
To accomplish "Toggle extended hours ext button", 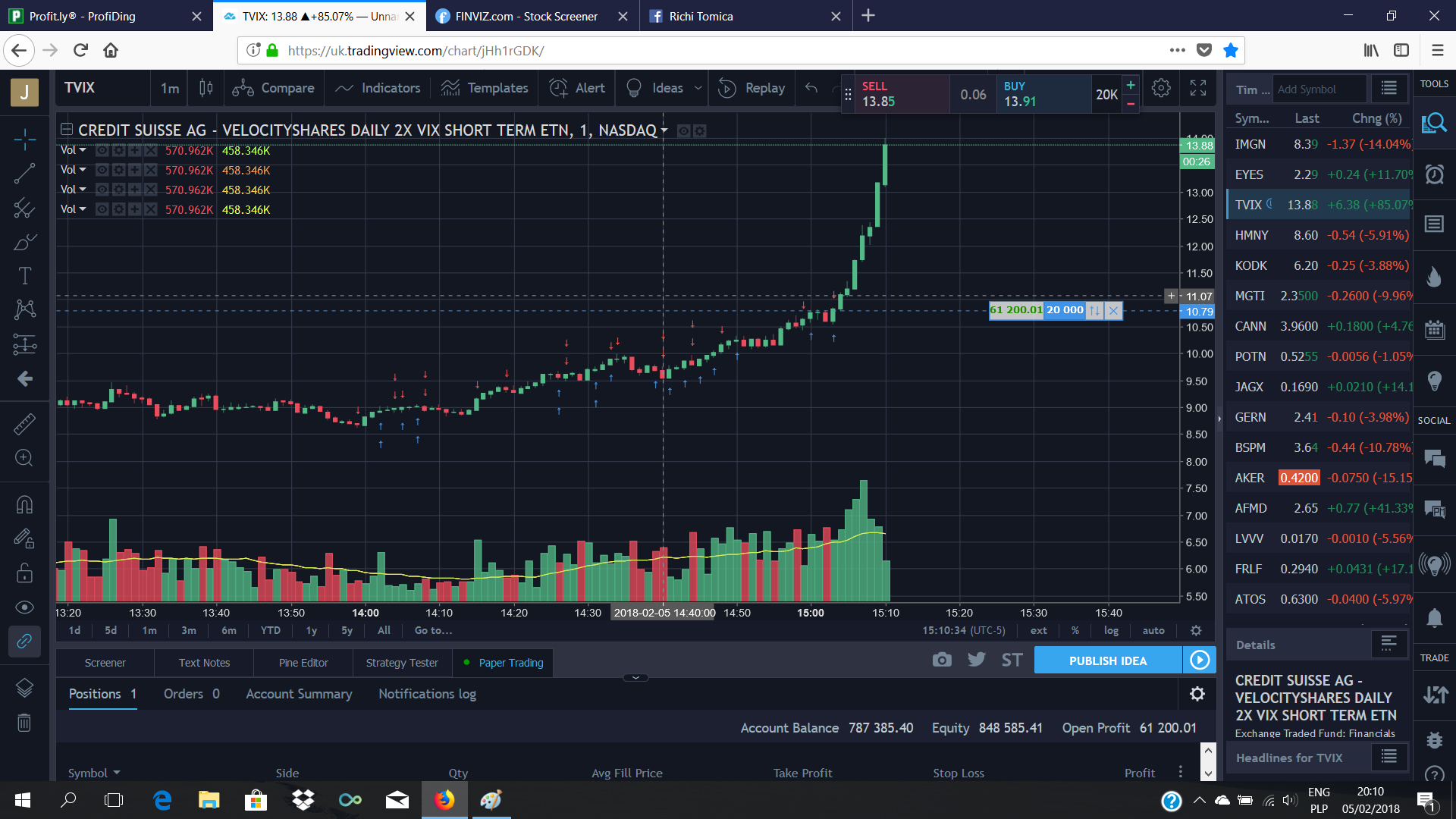I will [1038, 630].
